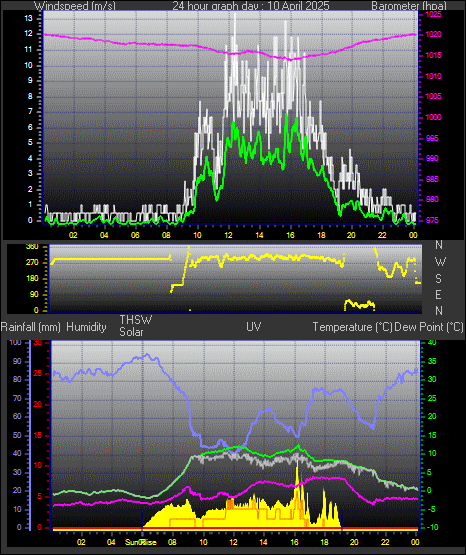Screen dimensions: 466x555
Task: Click hour 12 on windspeed chart time axis
Action: [x=228, y=235]
